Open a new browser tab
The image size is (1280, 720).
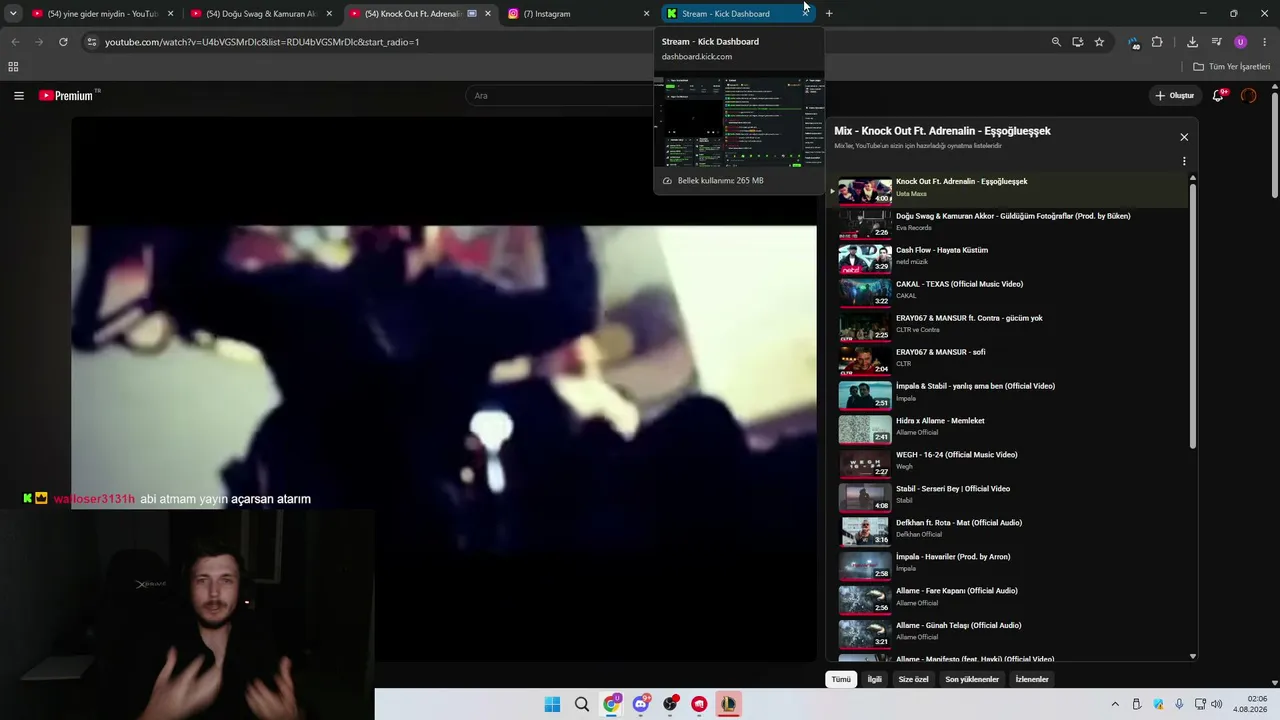click(829, 14)
